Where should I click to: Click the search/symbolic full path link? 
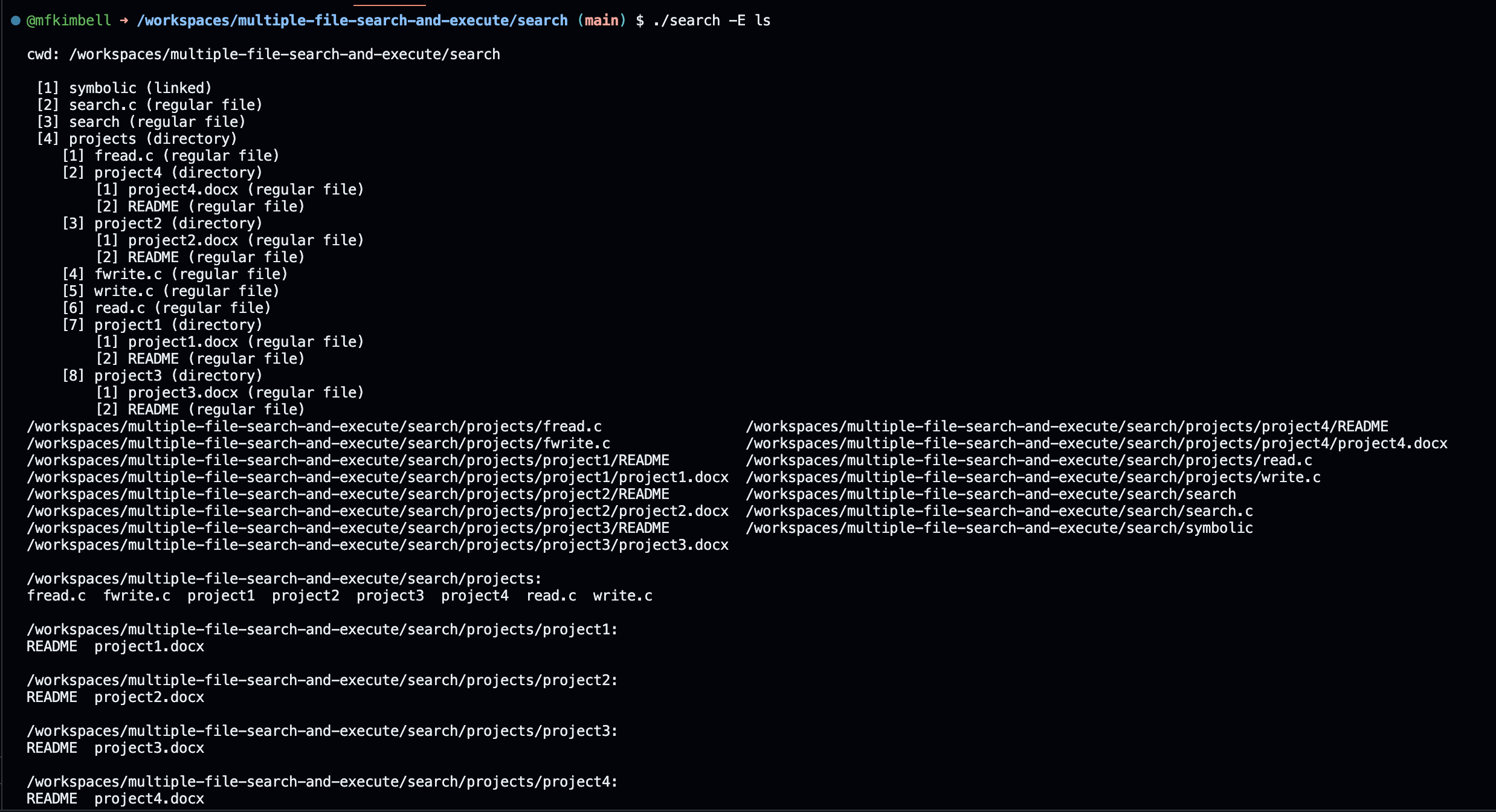(999, 527)
